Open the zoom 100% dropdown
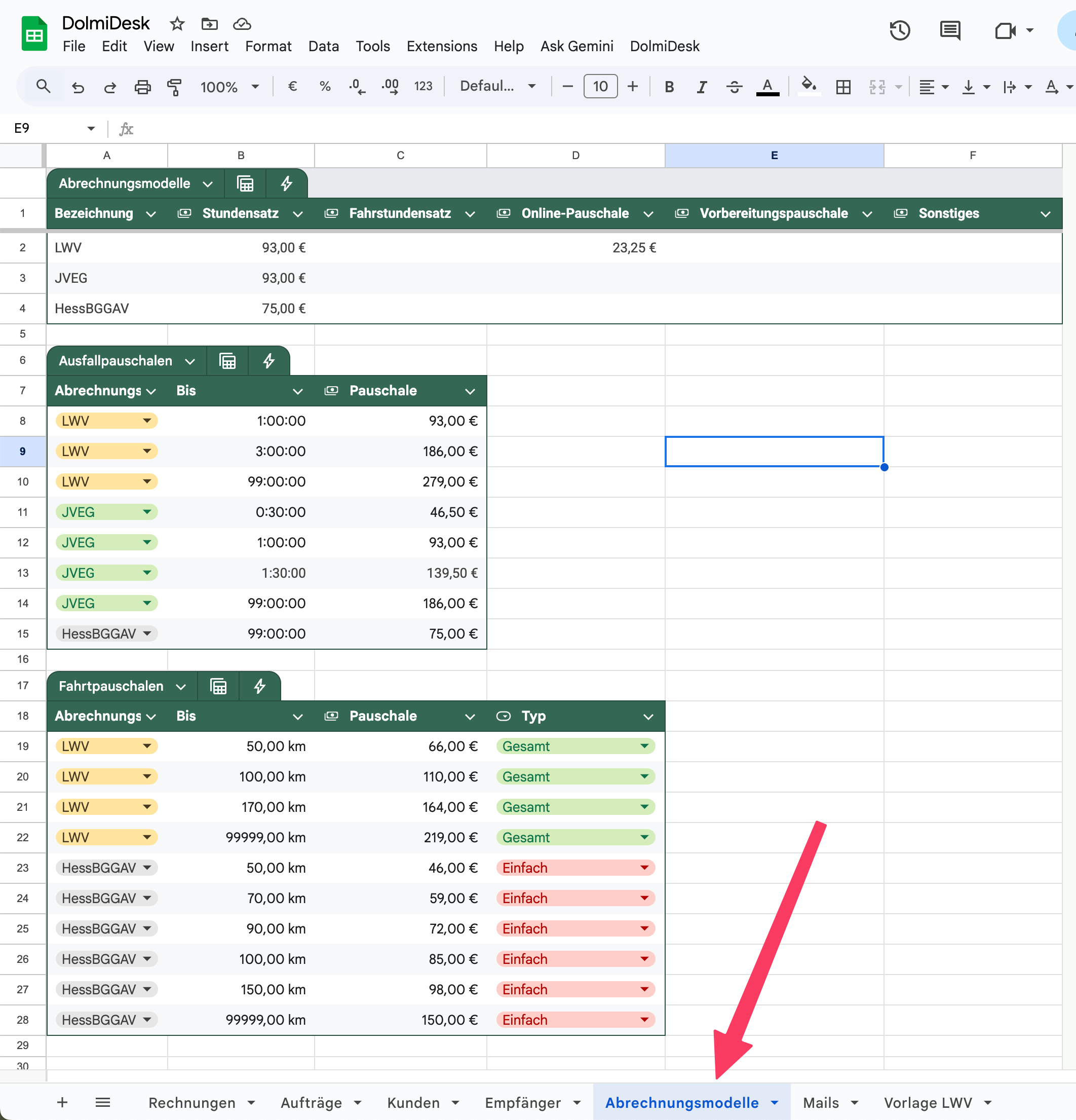The width and height of the screenshot is (1076, 1120). pyautogui.click(x=229, y=87)
